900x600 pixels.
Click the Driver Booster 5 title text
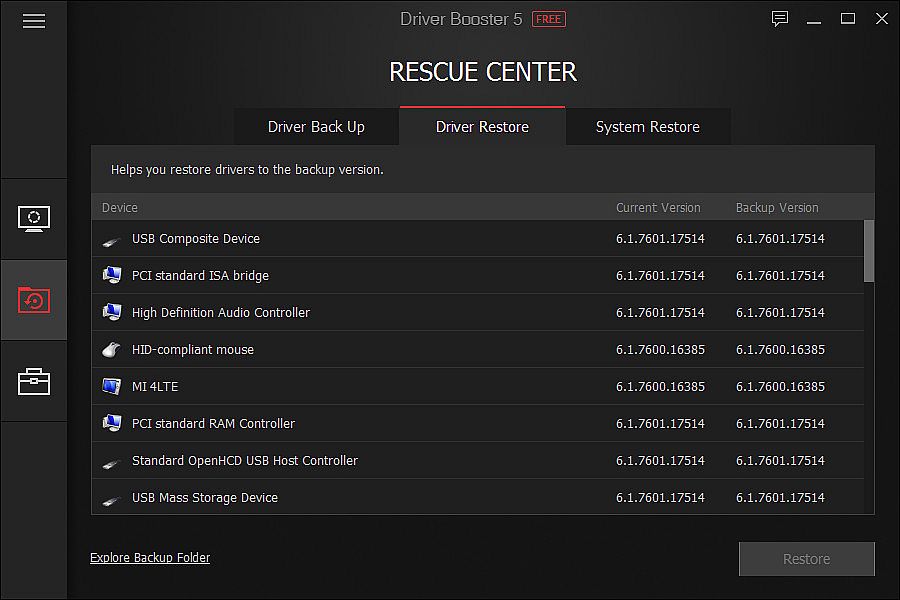461,20
